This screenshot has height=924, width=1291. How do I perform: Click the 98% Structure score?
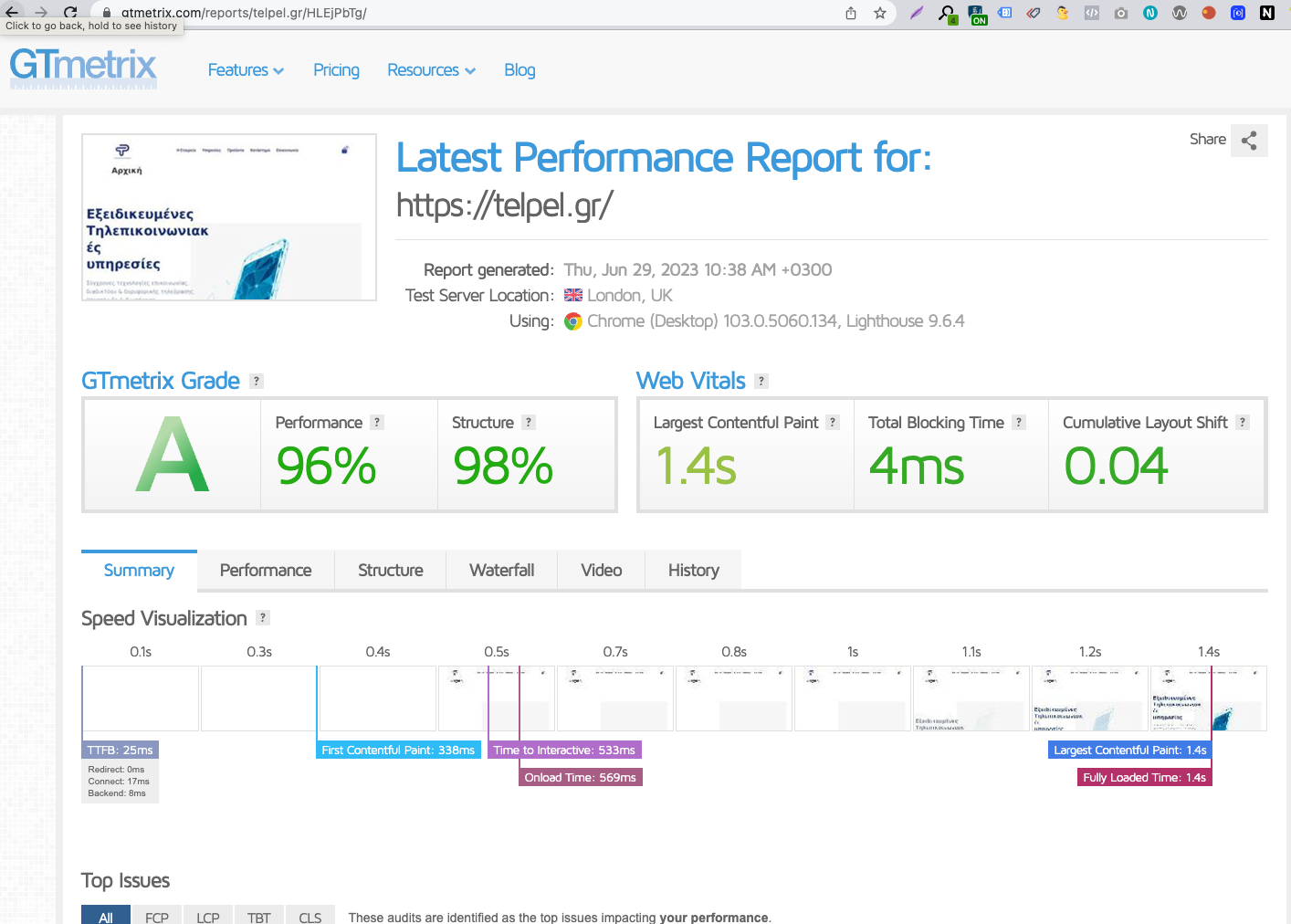pos(503,466)
